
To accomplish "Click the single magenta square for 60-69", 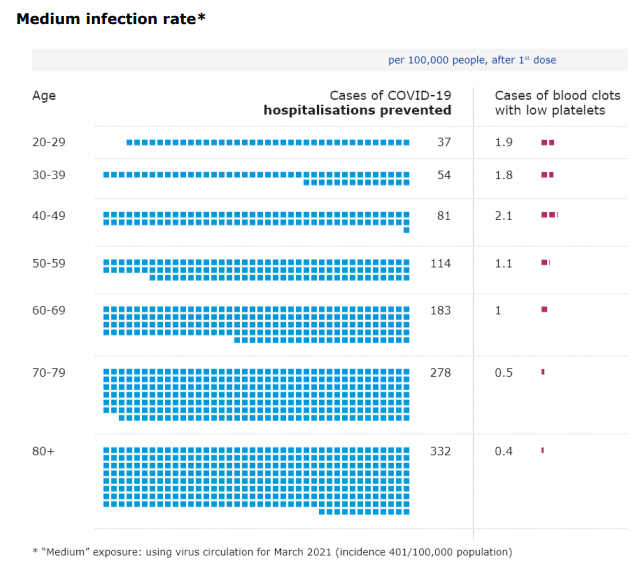I will 544,310.
